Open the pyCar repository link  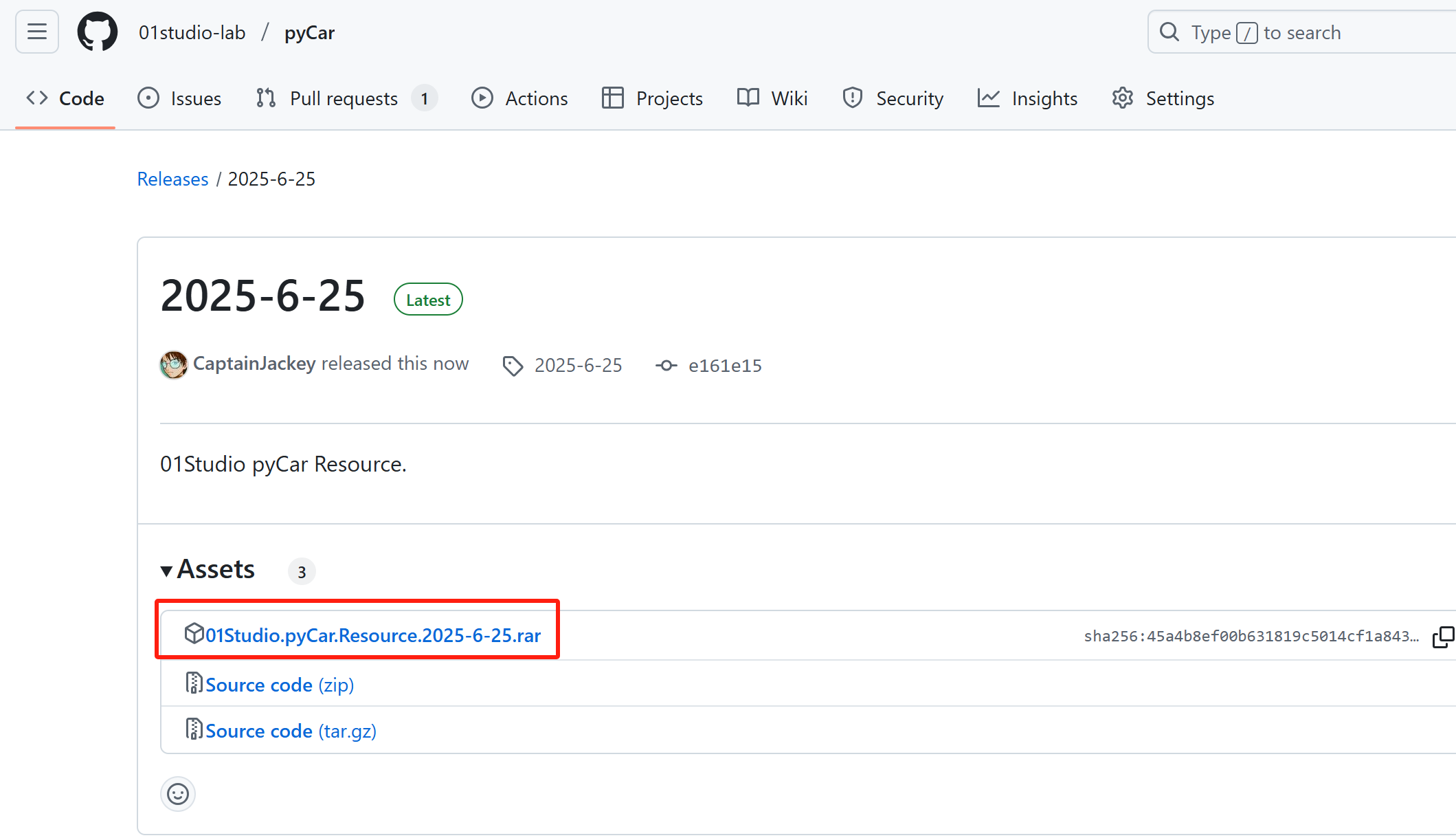pos(309,32)
